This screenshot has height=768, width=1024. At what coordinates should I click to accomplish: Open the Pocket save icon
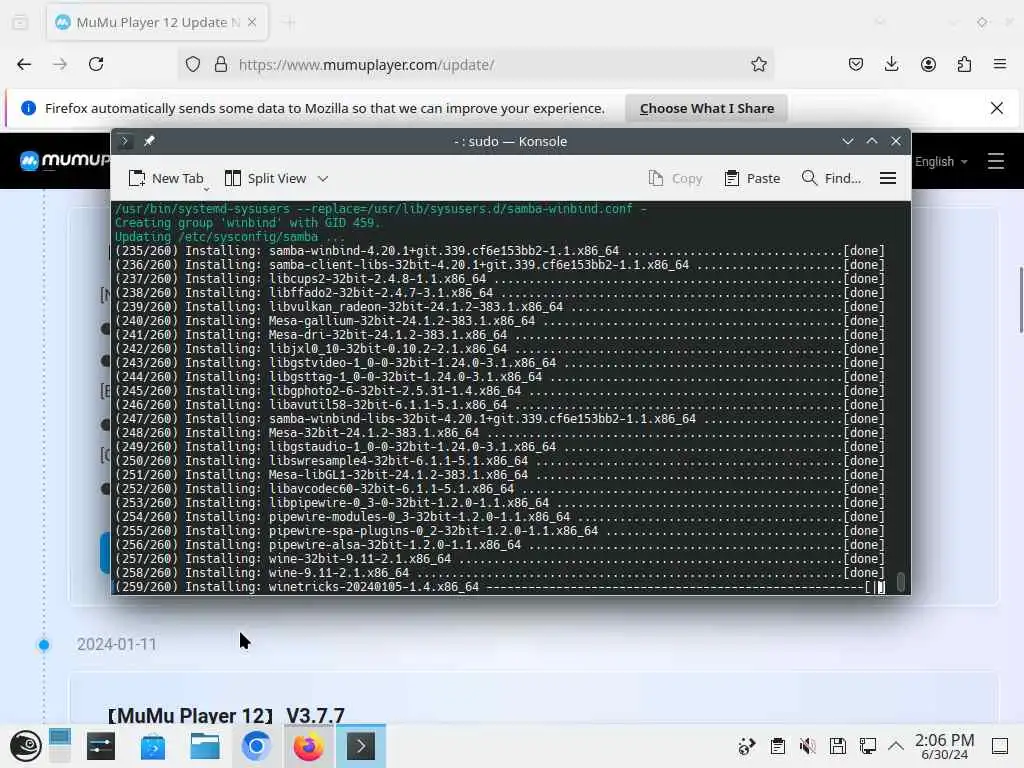(x=856, y=64)
